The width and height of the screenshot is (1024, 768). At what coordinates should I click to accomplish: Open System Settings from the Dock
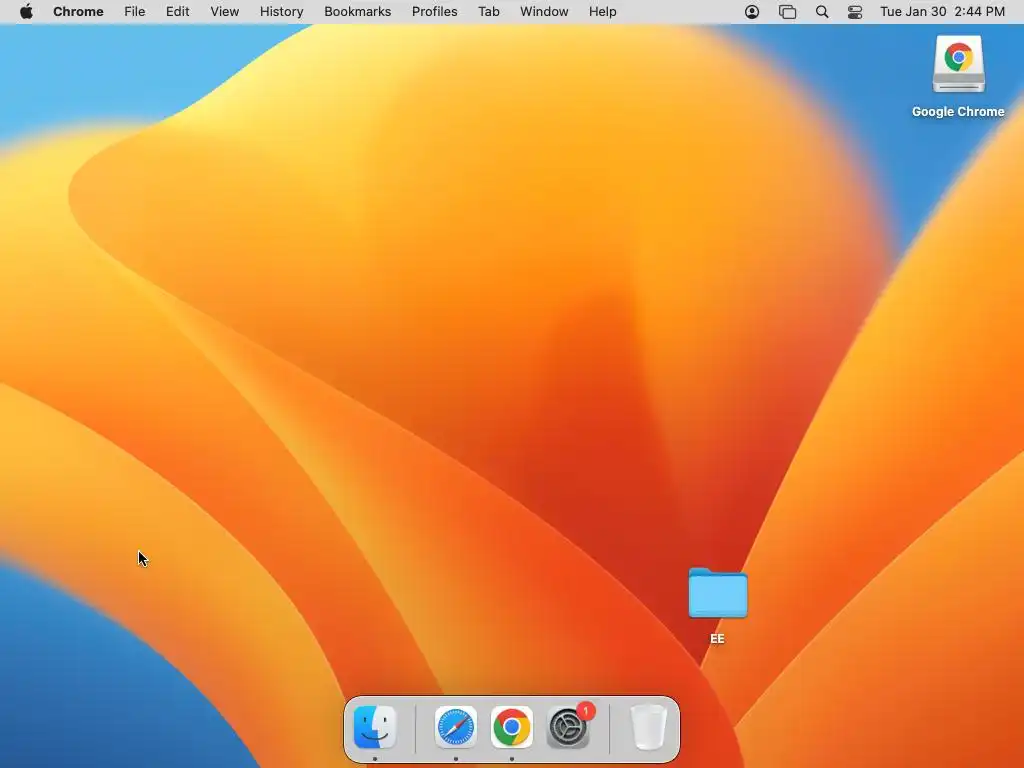[x=568, y=727]
